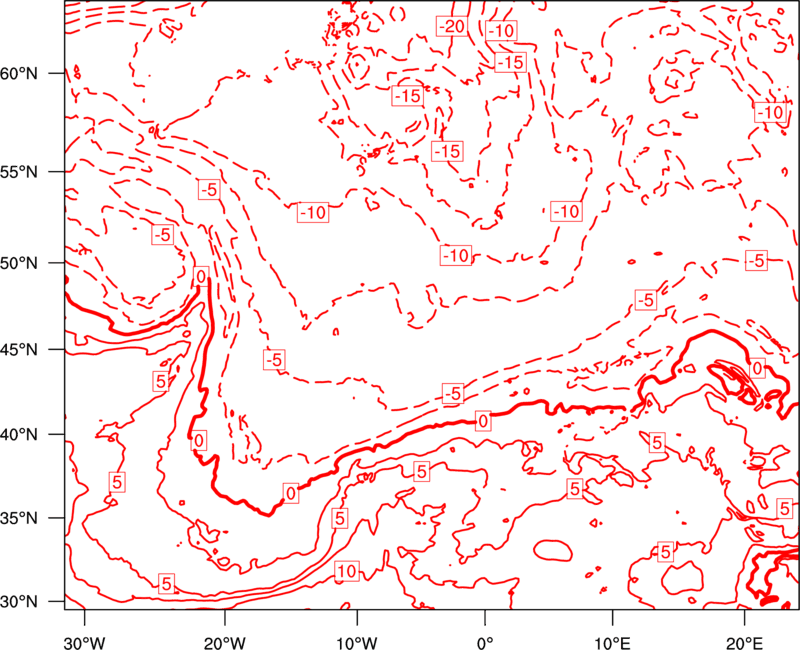
Task: Click the 0° longitude axis label
Action: pos(485,642)
